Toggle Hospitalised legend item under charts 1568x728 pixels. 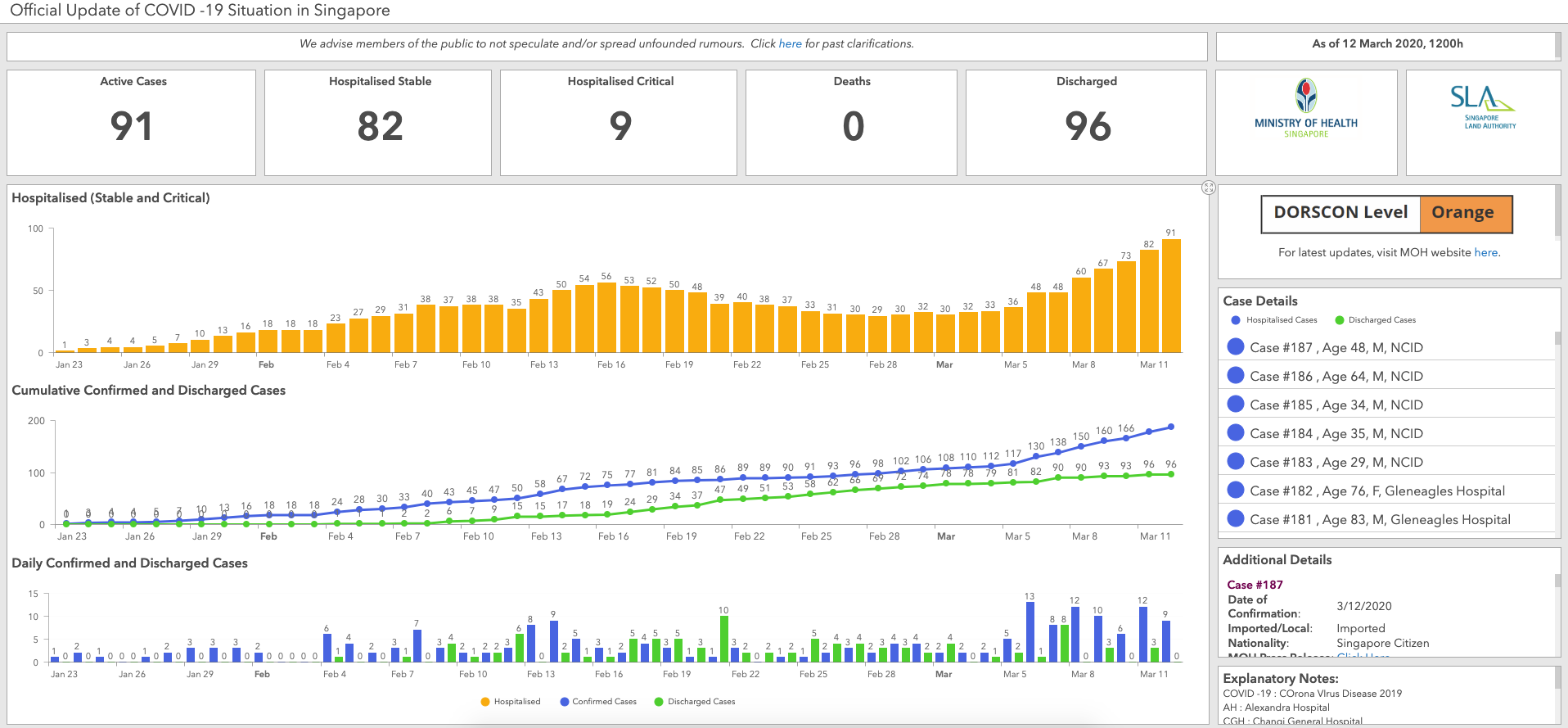pos(511,701)
